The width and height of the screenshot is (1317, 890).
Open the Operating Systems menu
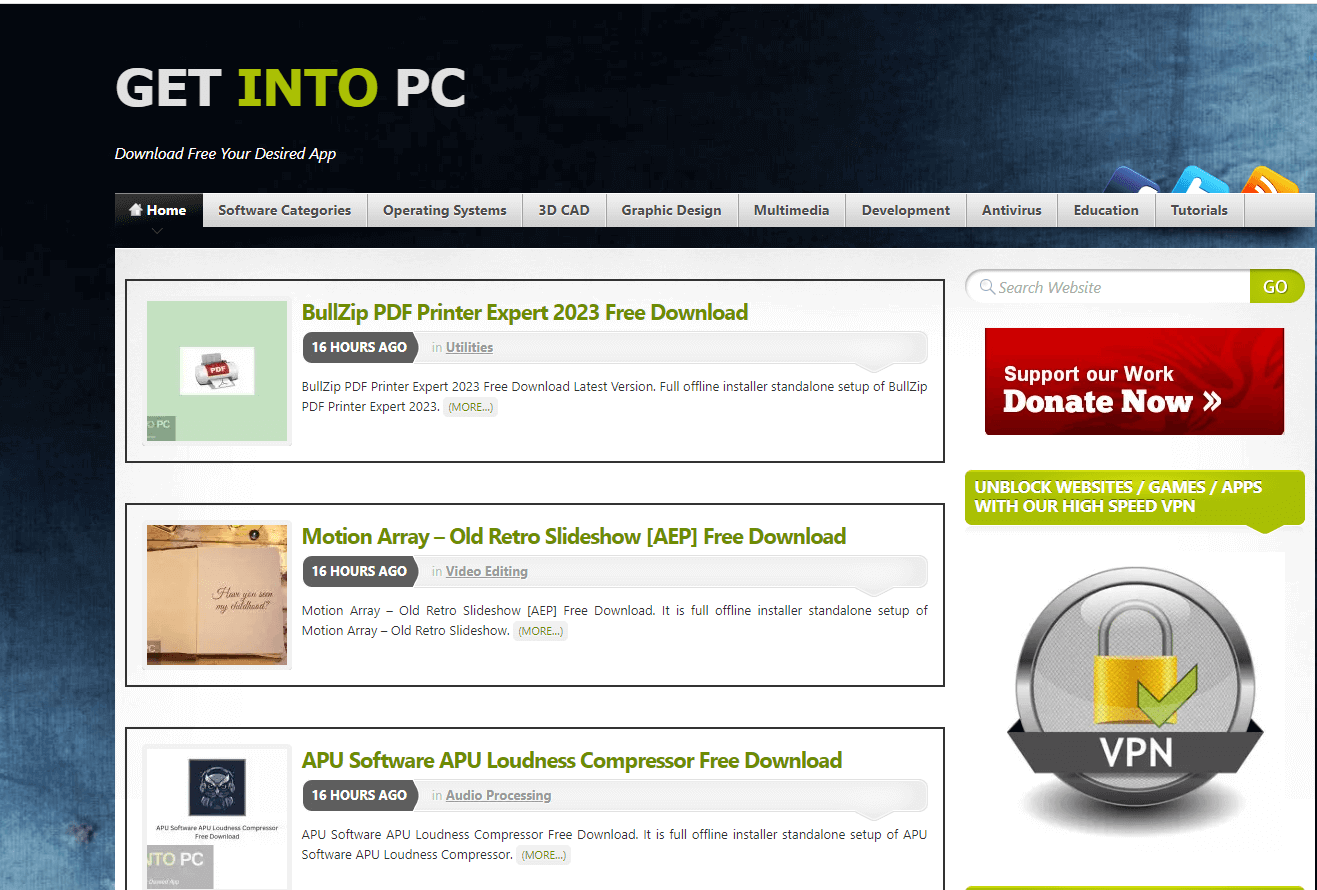coord(445,210)
